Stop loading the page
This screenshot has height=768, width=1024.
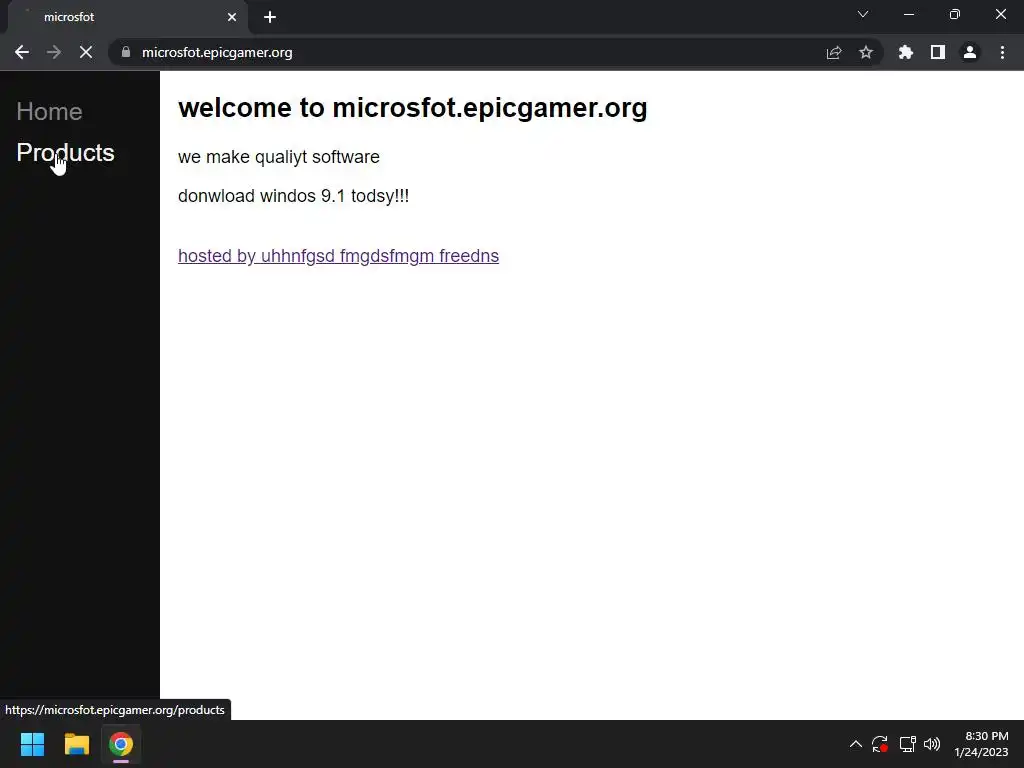86,52
